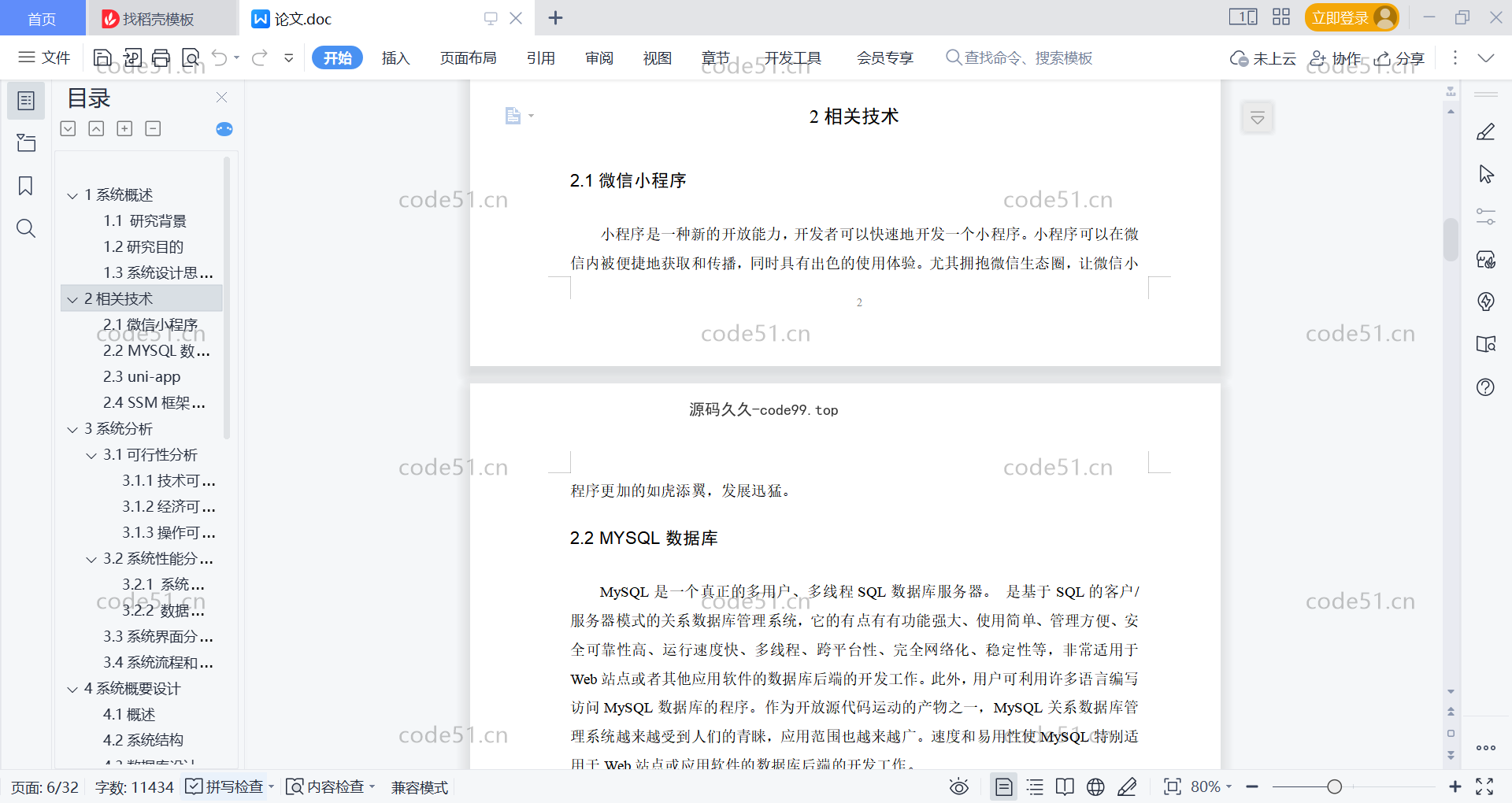Collapse the '3 系统分析' outline node
Screen dimensions: 1512x803
pos(72,429)
